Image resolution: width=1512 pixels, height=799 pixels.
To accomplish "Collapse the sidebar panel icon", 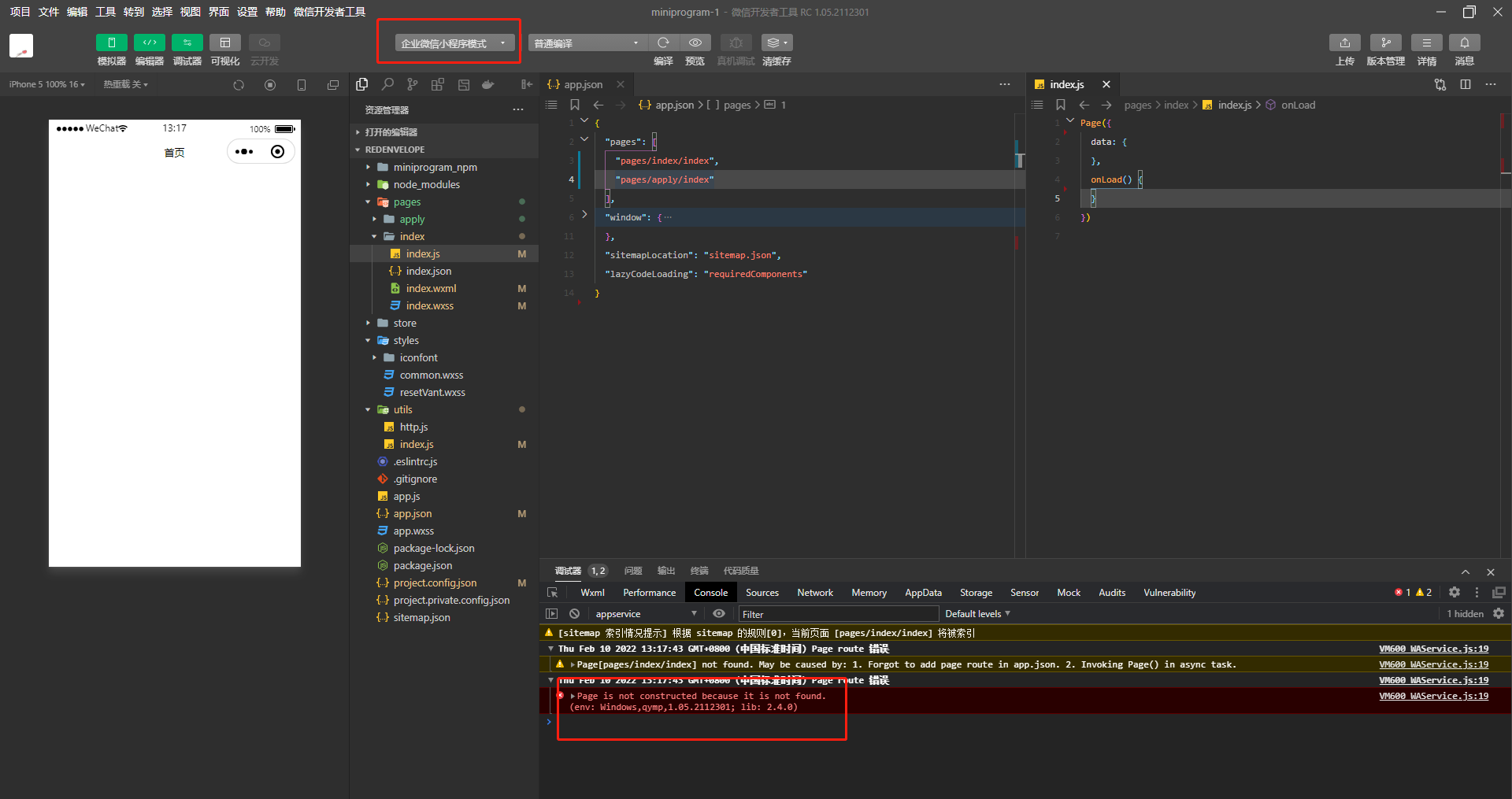I will click(x=526, y=84).
